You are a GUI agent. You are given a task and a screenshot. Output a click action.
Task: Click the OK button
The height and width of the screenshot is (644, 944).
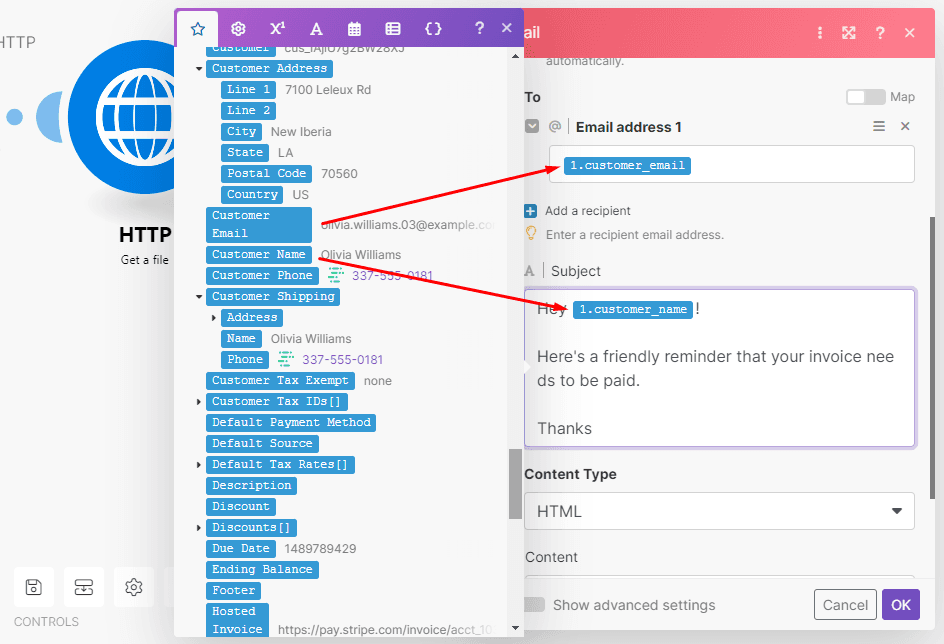[x=900, y=605]
